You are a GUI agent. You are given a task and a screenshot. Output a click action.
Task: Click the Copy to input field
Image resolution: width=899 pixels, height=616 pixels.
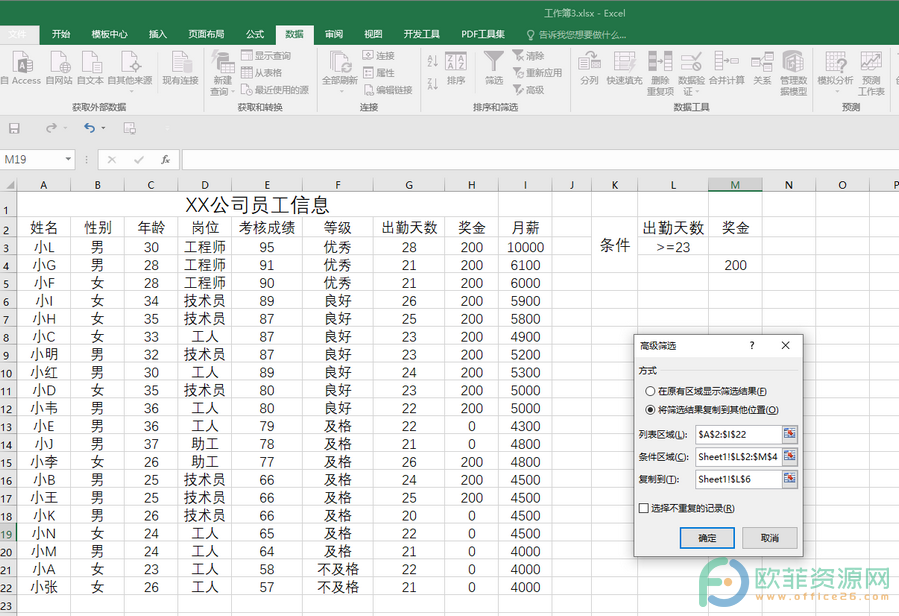tap(738, 479)
